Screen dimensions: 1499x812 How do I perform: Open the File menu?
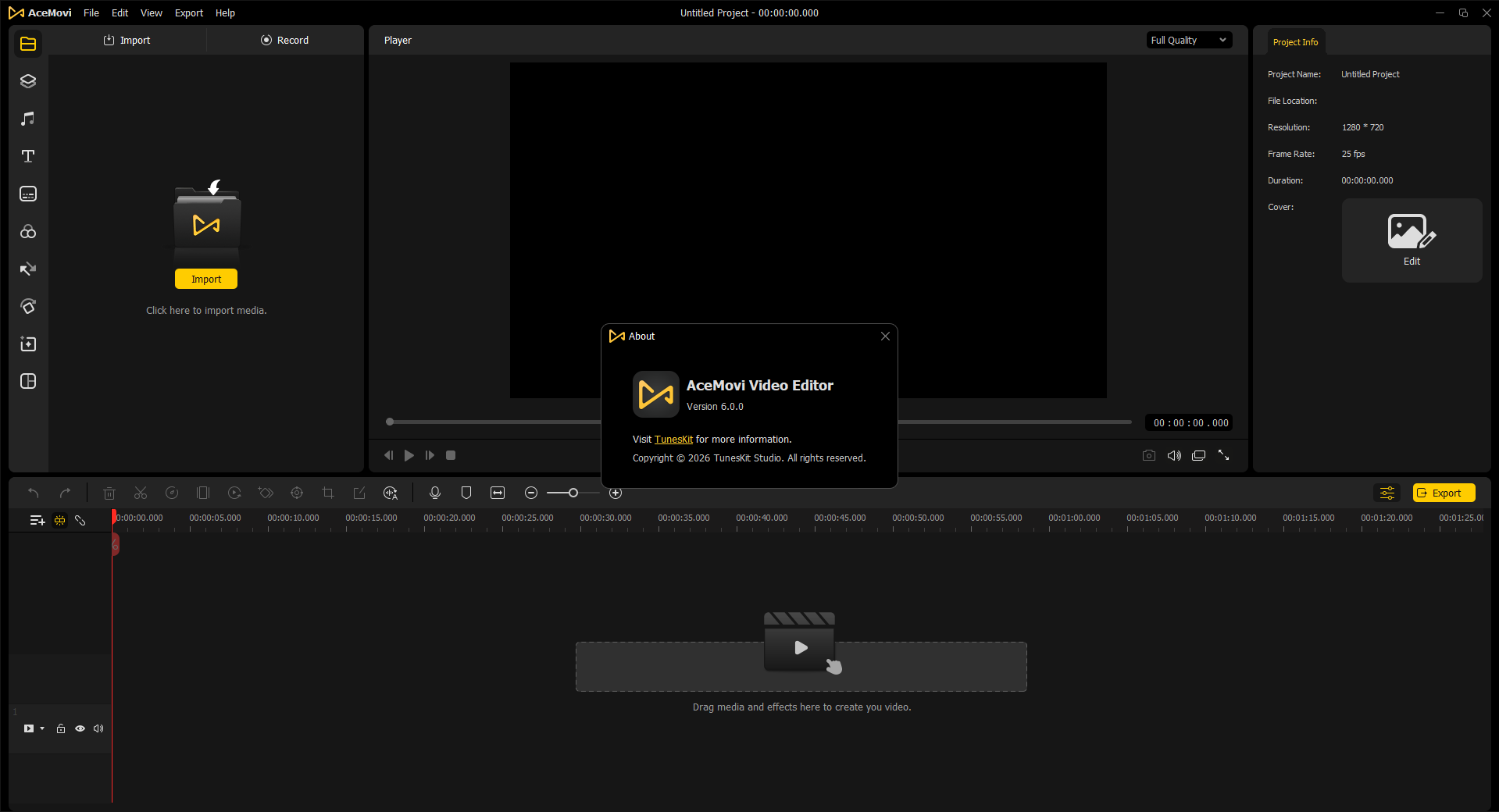click(x=91, y=13)
